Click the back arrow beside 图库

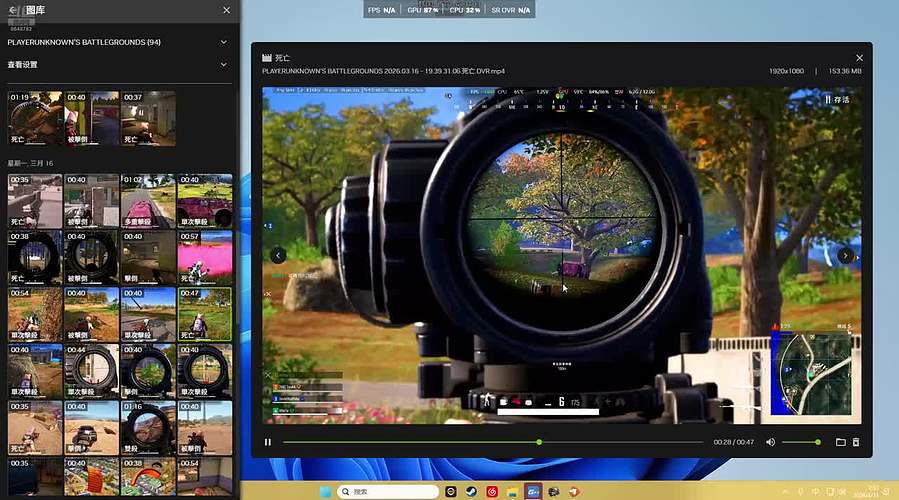click(x=14, y=10)
